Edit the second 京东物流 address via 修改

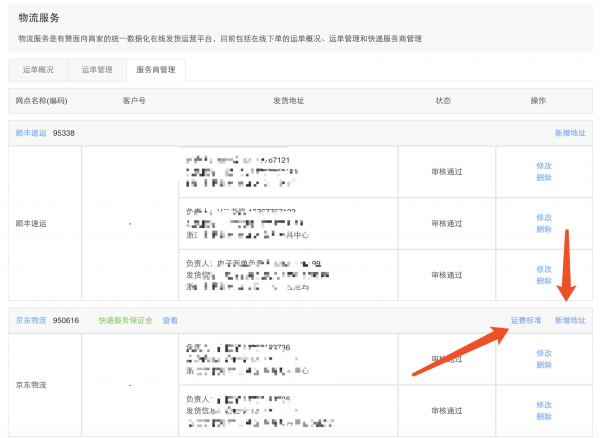pos(544,405)
